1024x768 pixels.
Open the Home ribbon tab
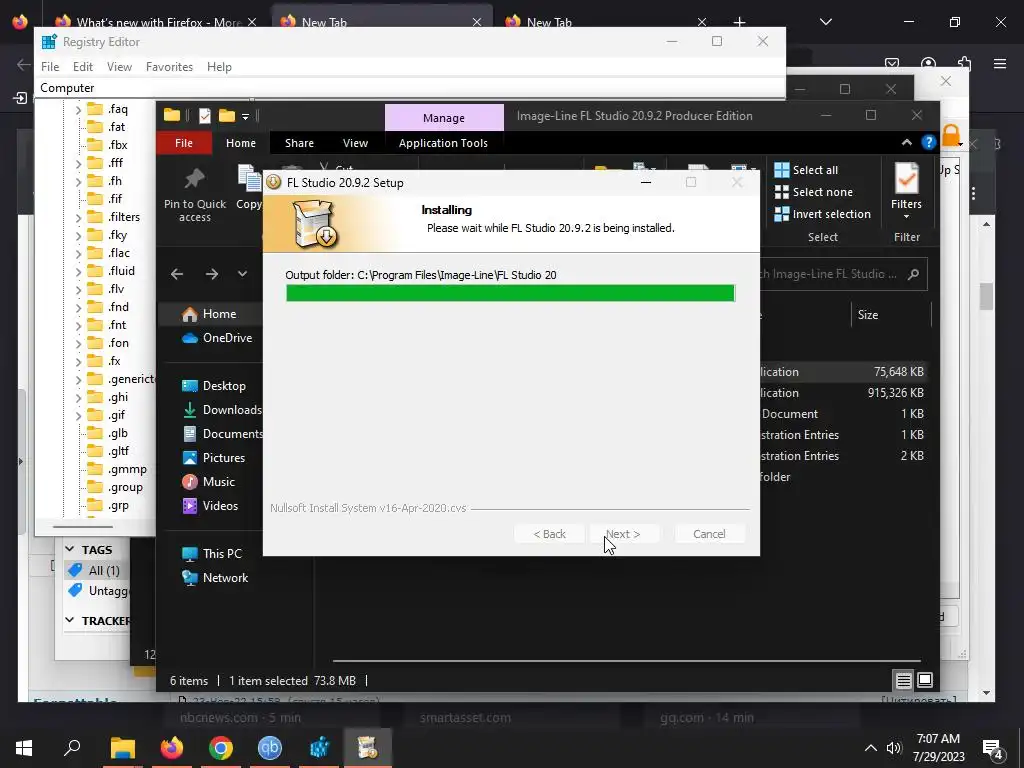[241, 143]
